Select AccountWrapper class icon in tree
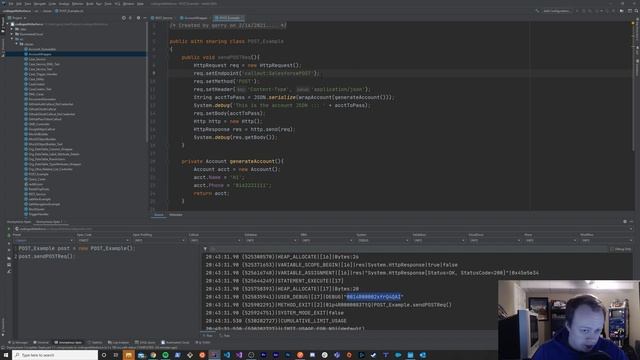Screen dimensions: 640x360 click(26, 54)
